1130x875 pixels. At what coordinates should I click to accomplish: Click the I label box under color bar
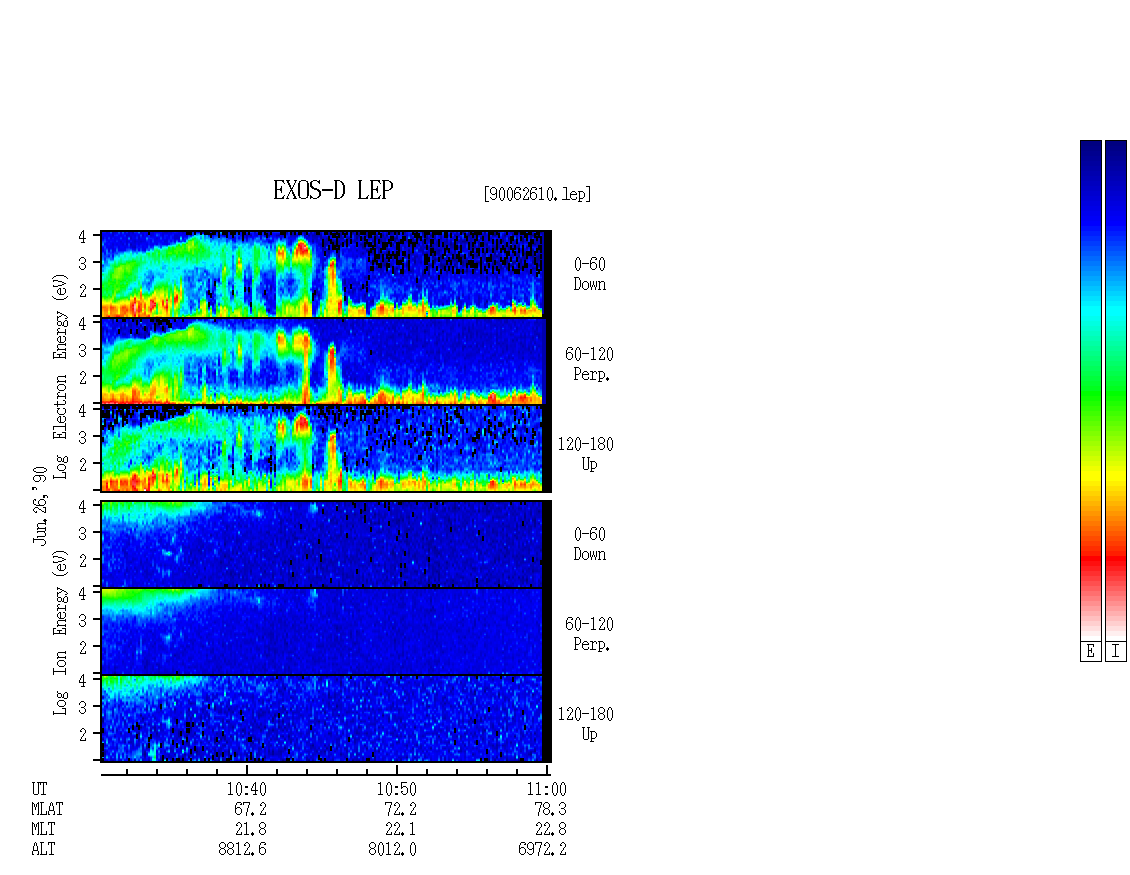[x=1116, y=652]
